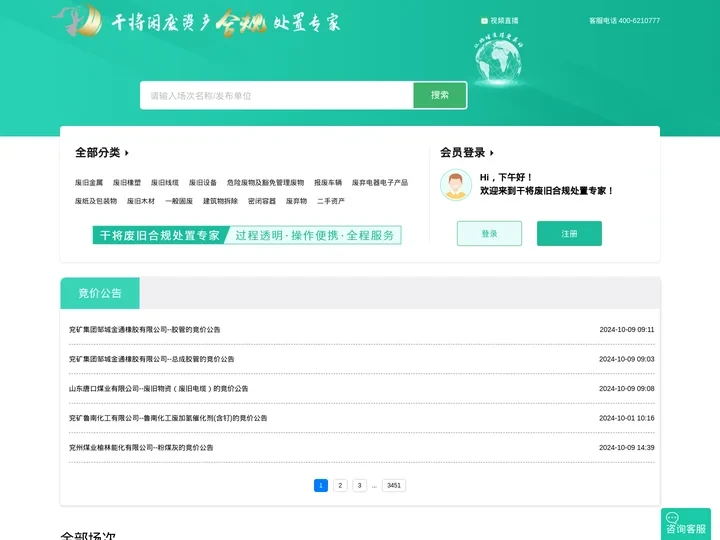This screenshot has width=720, height=540.
Task: Select the 废弃物 category
Action: point(296,201)
